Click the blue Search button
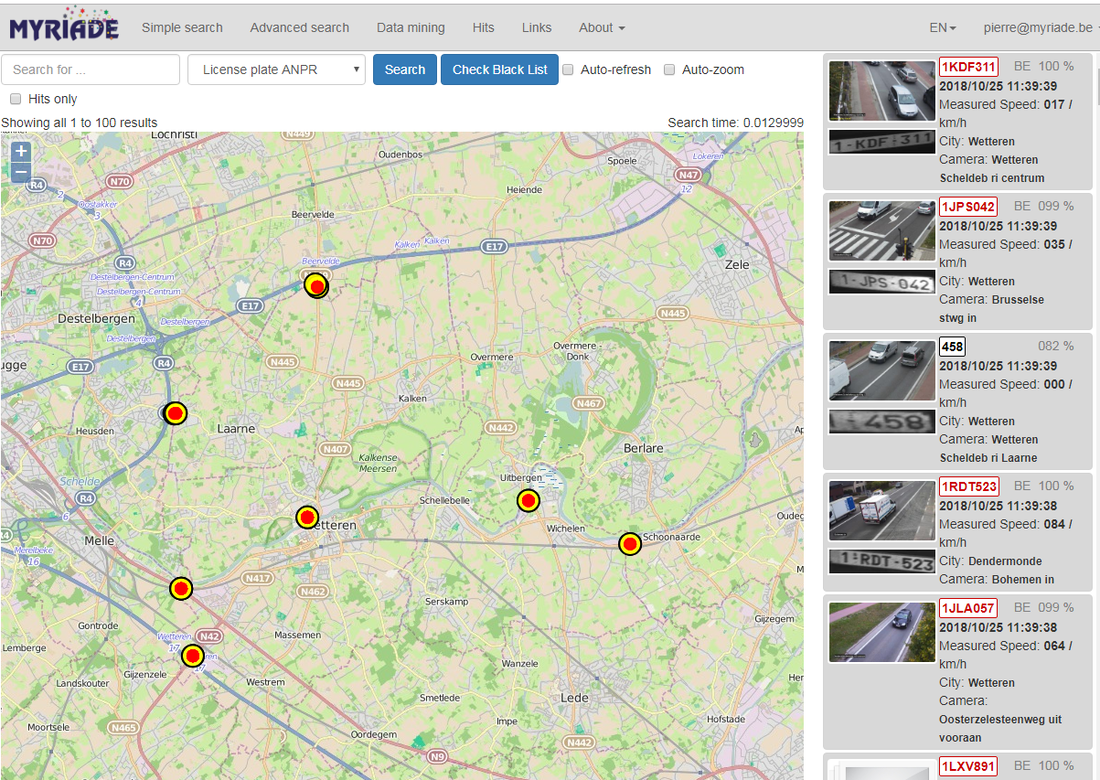The image size is (1100, 780). [405, 69]
